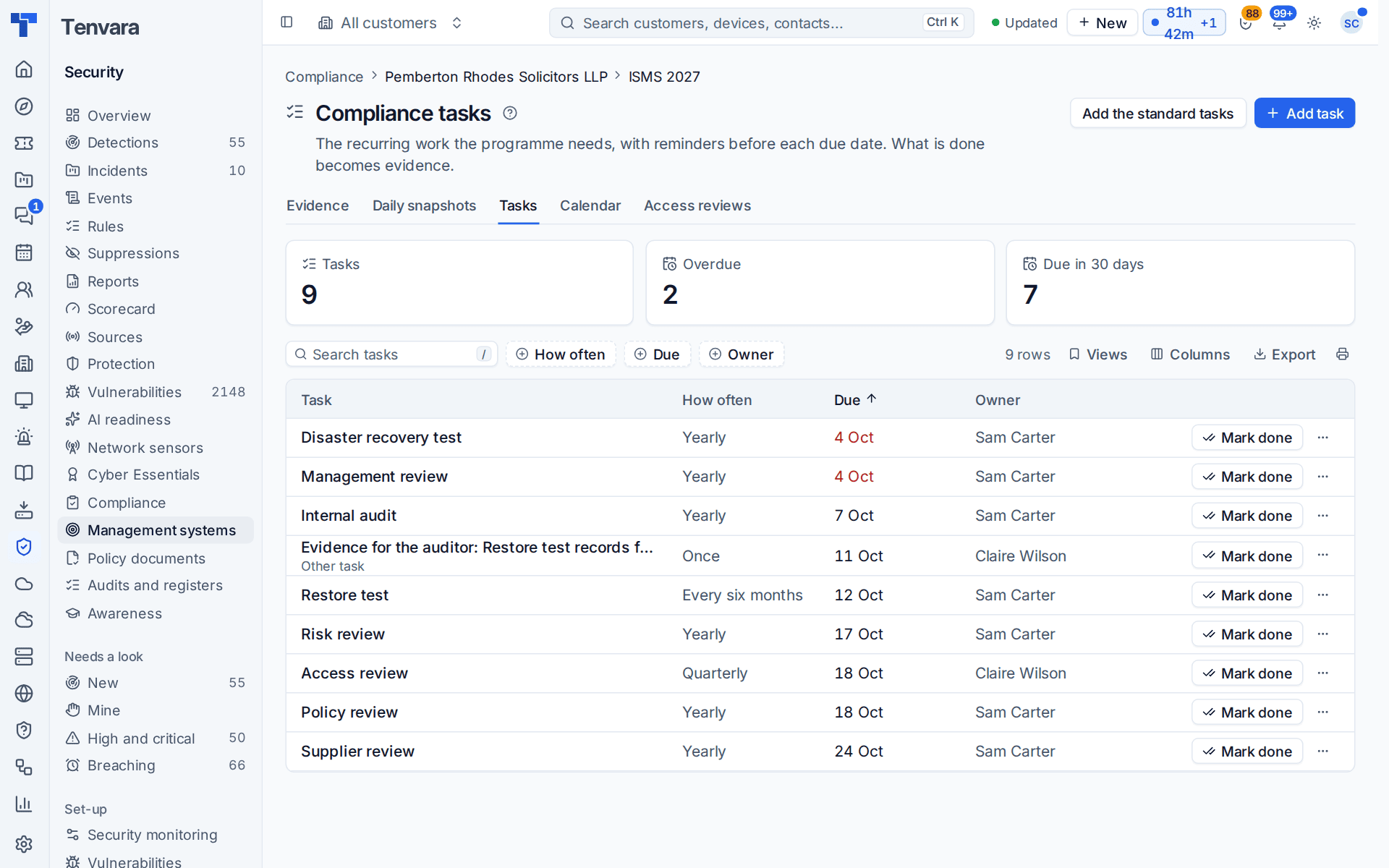Open the settings gear icon in rail

point(24,843)
